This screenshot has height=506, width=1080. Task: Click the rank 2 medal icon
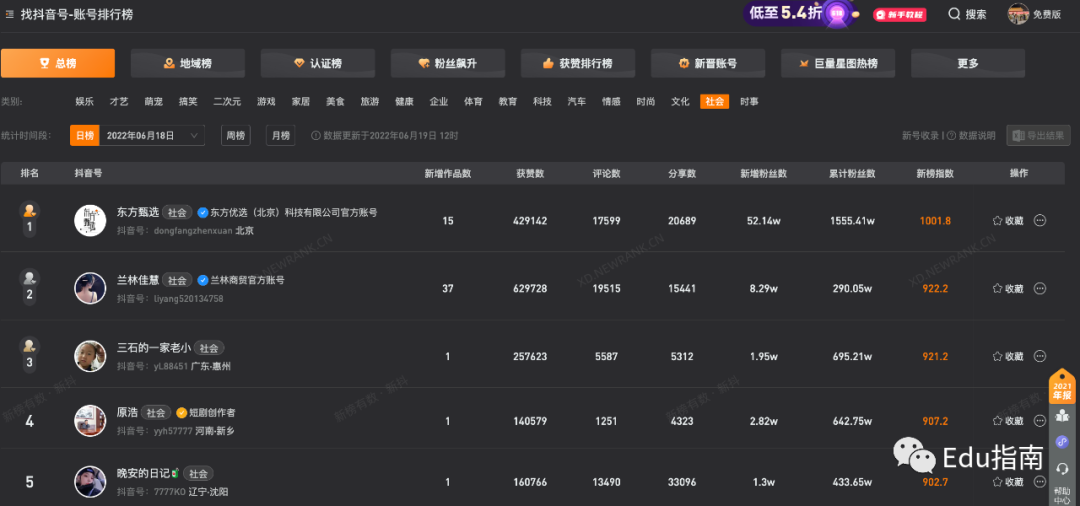pos(29,278)
